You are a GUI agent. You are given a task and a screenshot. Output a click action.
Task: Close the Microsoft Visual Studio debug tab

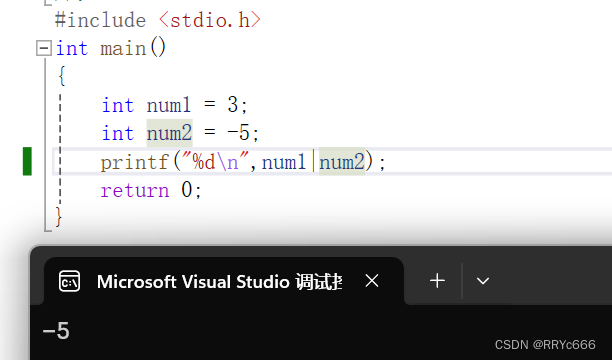tap(372, 281)
